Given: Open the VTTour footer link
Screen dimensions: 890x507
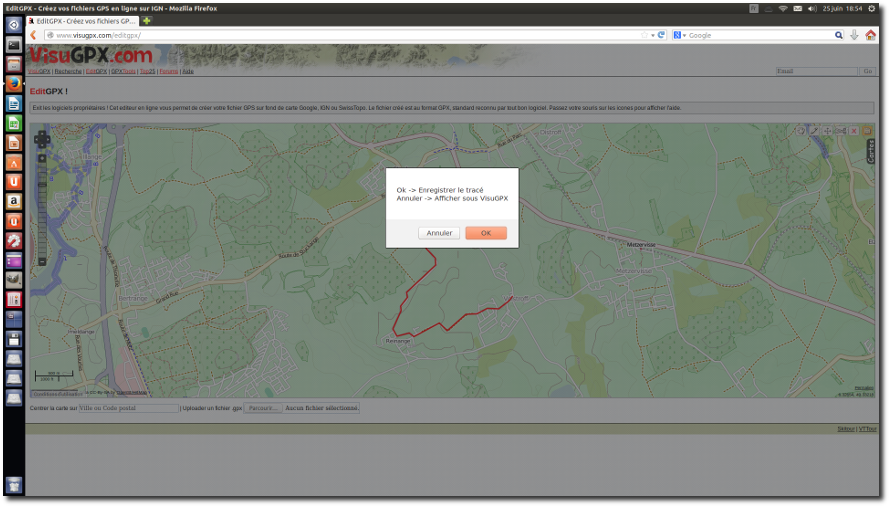Looking at the screenshot, I should tap(867, 429).
